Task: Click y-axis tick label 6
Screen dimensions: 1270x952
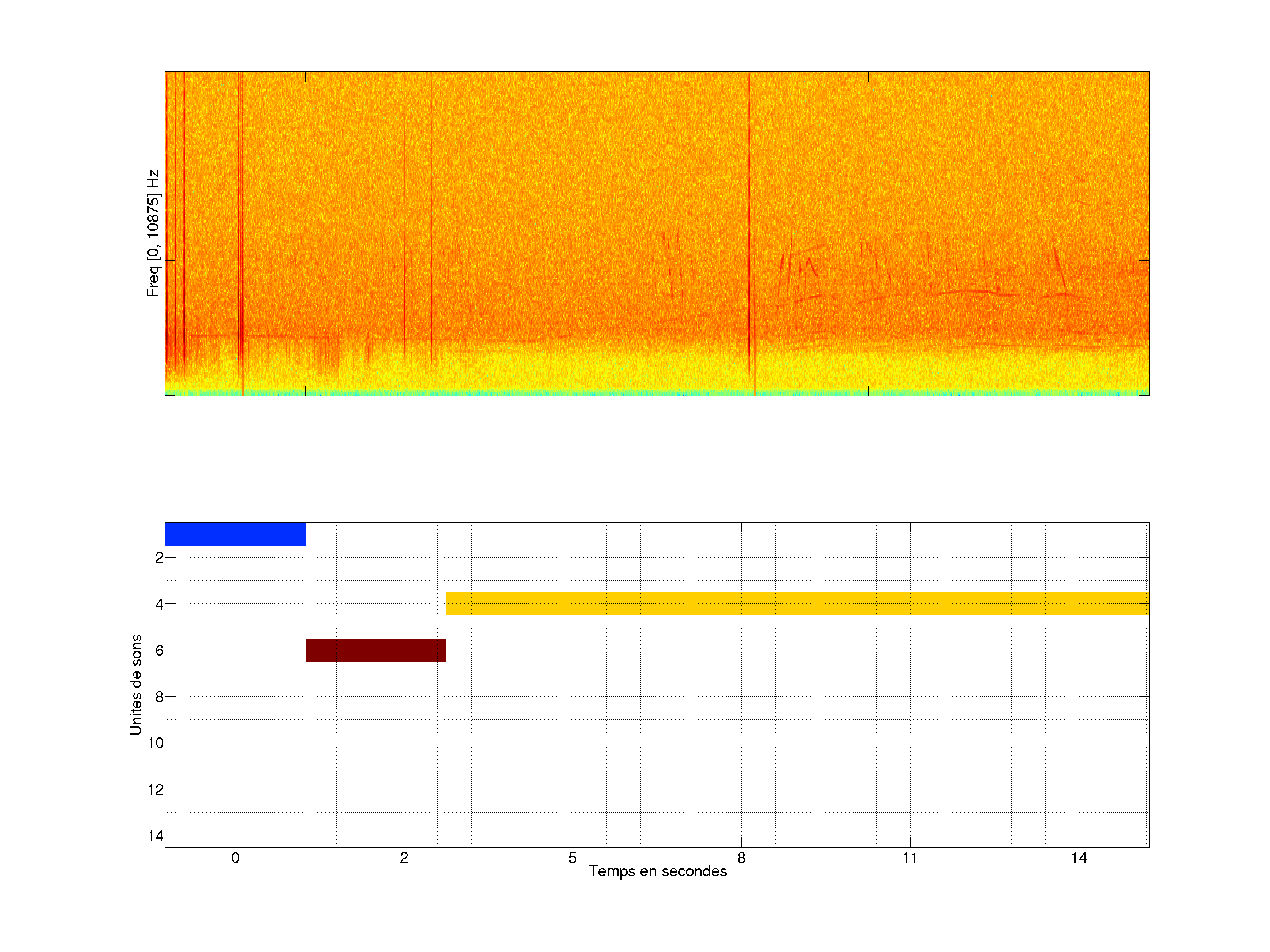Action: click(159, 650)
